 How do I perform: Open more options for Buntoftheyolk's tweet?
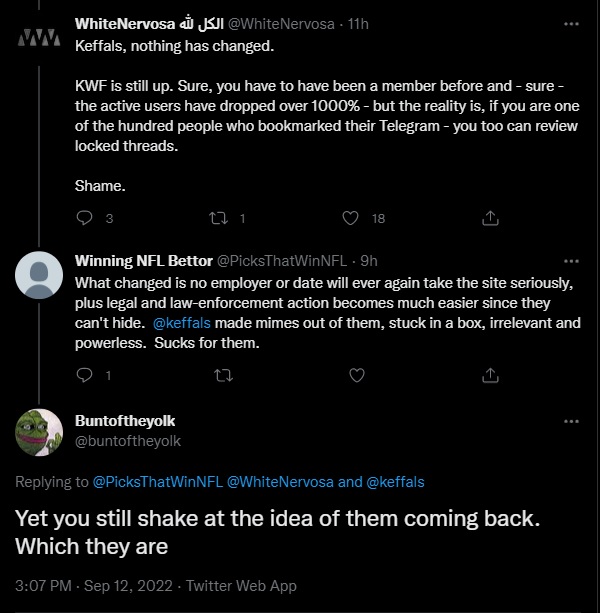[x=571, y=421]
